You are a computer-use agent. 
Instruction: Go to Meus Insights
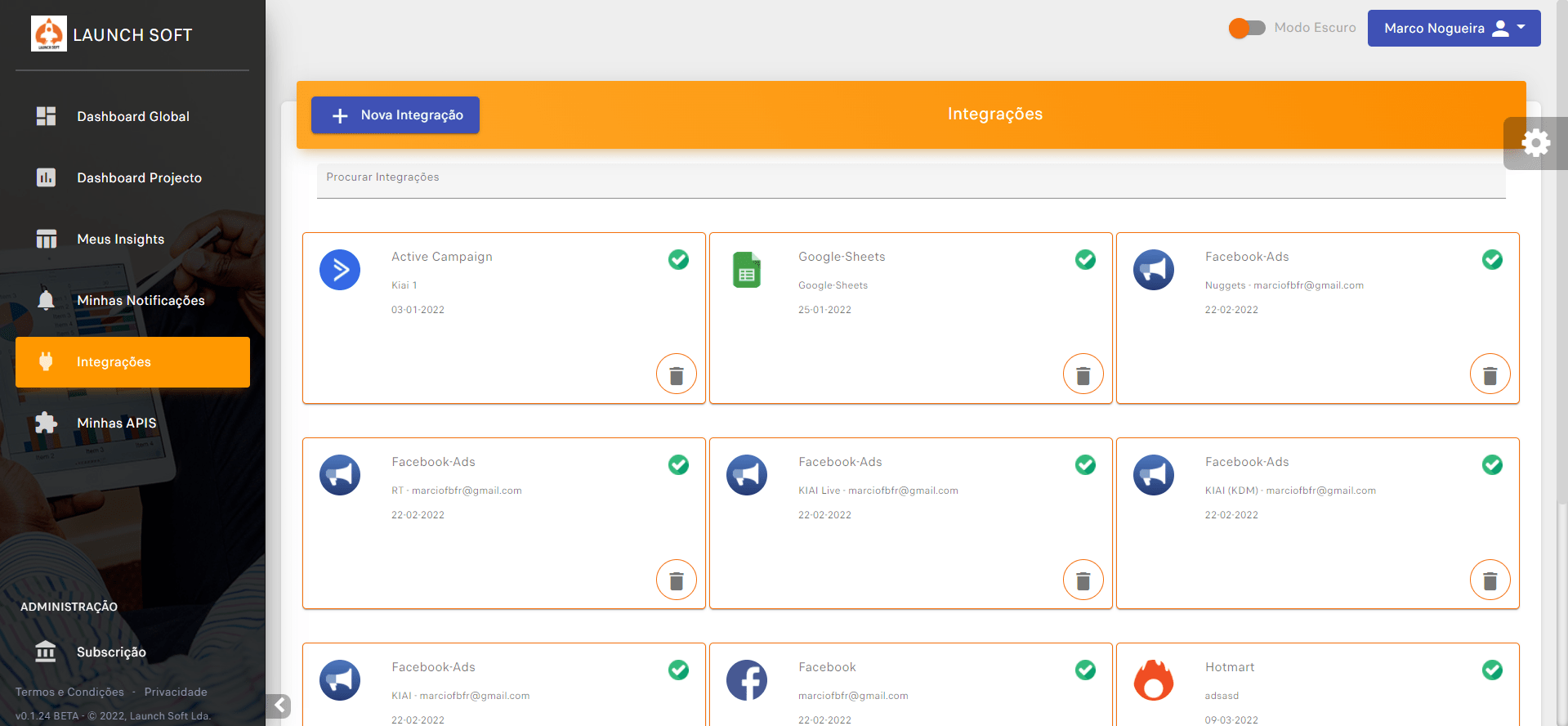tap(132, 239)
